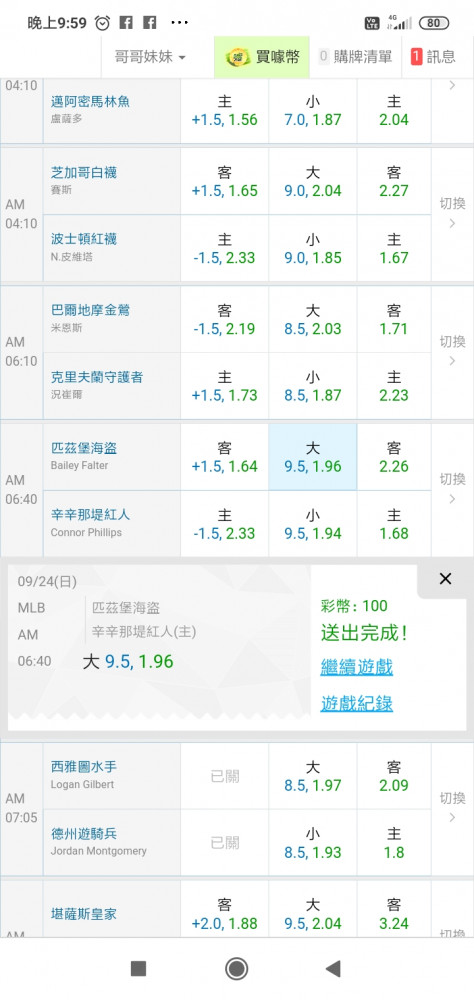Toggle the selected 大 9.5, 1.96 bet cell
This screenshot has width=474, height=1000.
[x=313, y=457]
